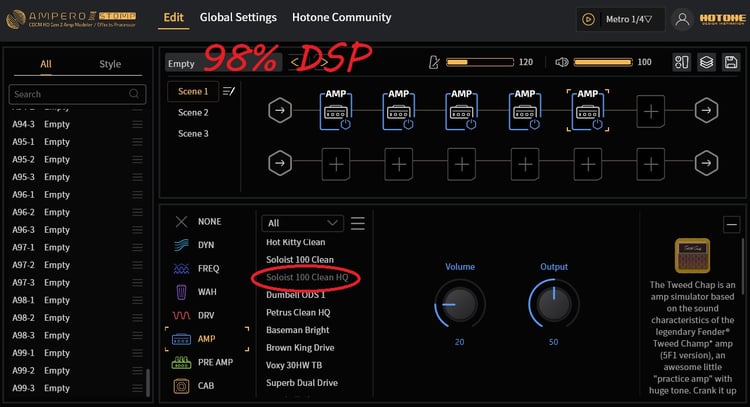Viewport: 750px width, 407px height.
Task: Click the patch list scrollbar
Action: coord(148,382)
